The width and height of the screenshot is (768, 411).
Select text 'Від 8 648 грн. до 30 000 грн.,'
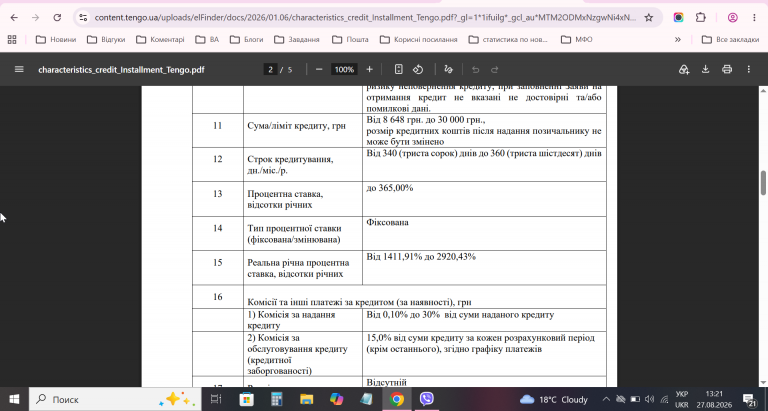coord(426,120)
